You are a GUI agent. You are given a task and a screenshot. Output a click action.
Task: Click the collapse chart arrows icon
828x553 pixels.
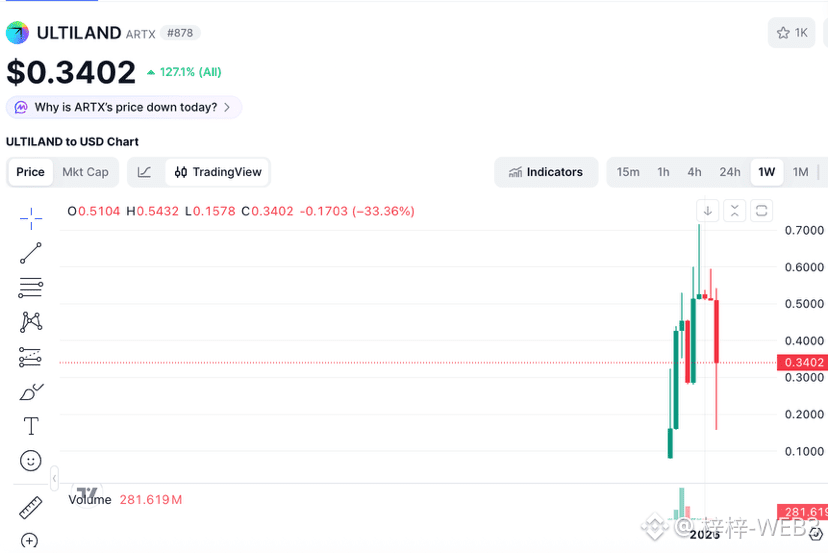(735, 211)
